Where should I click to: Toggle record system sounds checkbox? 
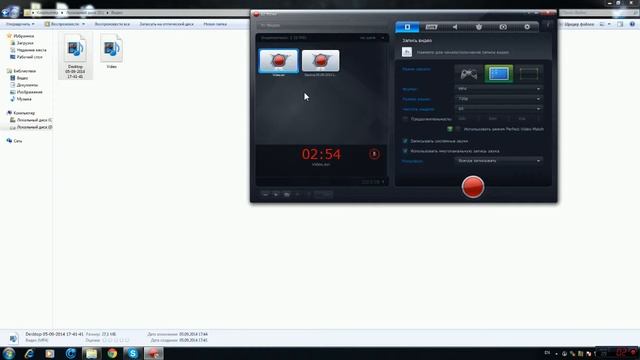405,141
